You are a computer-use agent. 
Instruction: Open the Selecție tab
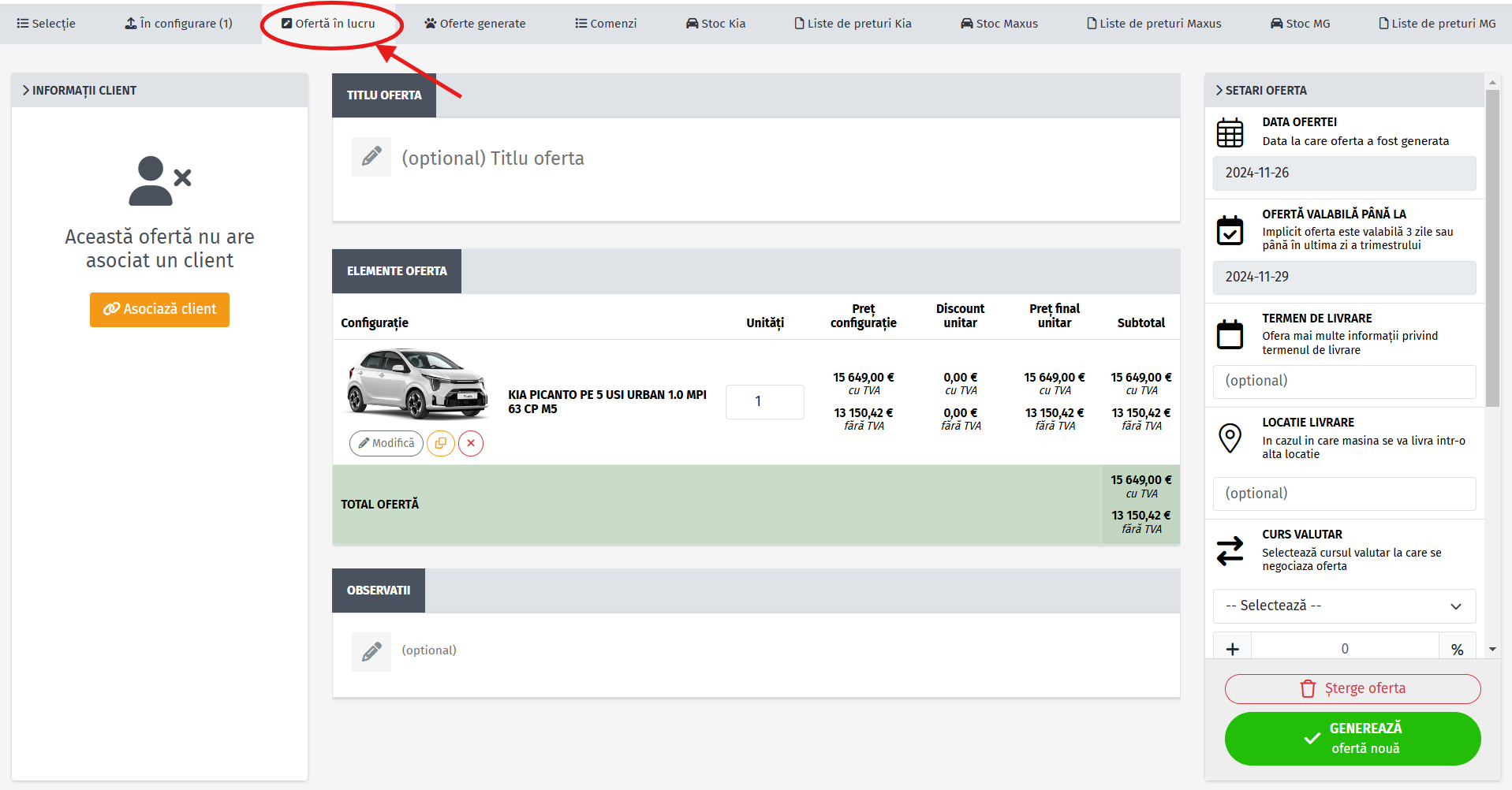coord(47,24)
